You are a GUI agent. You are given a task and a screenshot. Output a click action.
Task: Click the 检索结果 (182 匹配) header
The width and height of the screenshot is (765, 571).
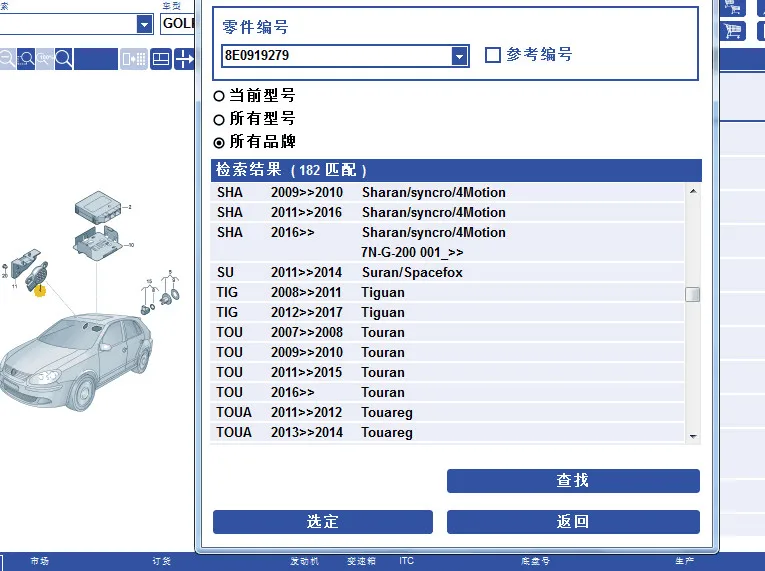tap(456, 170)
